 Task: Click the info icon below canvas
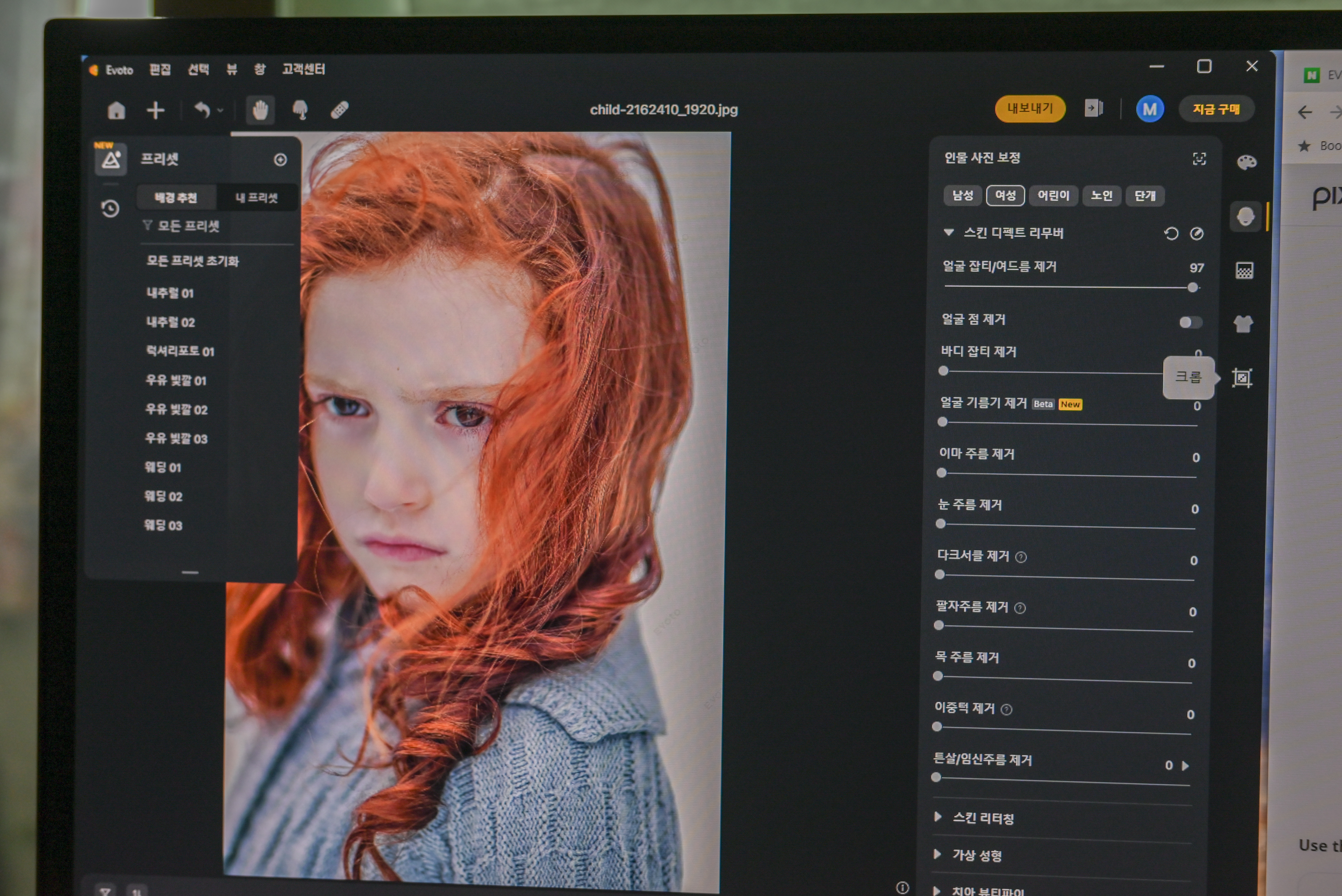[x=902, y=888]
